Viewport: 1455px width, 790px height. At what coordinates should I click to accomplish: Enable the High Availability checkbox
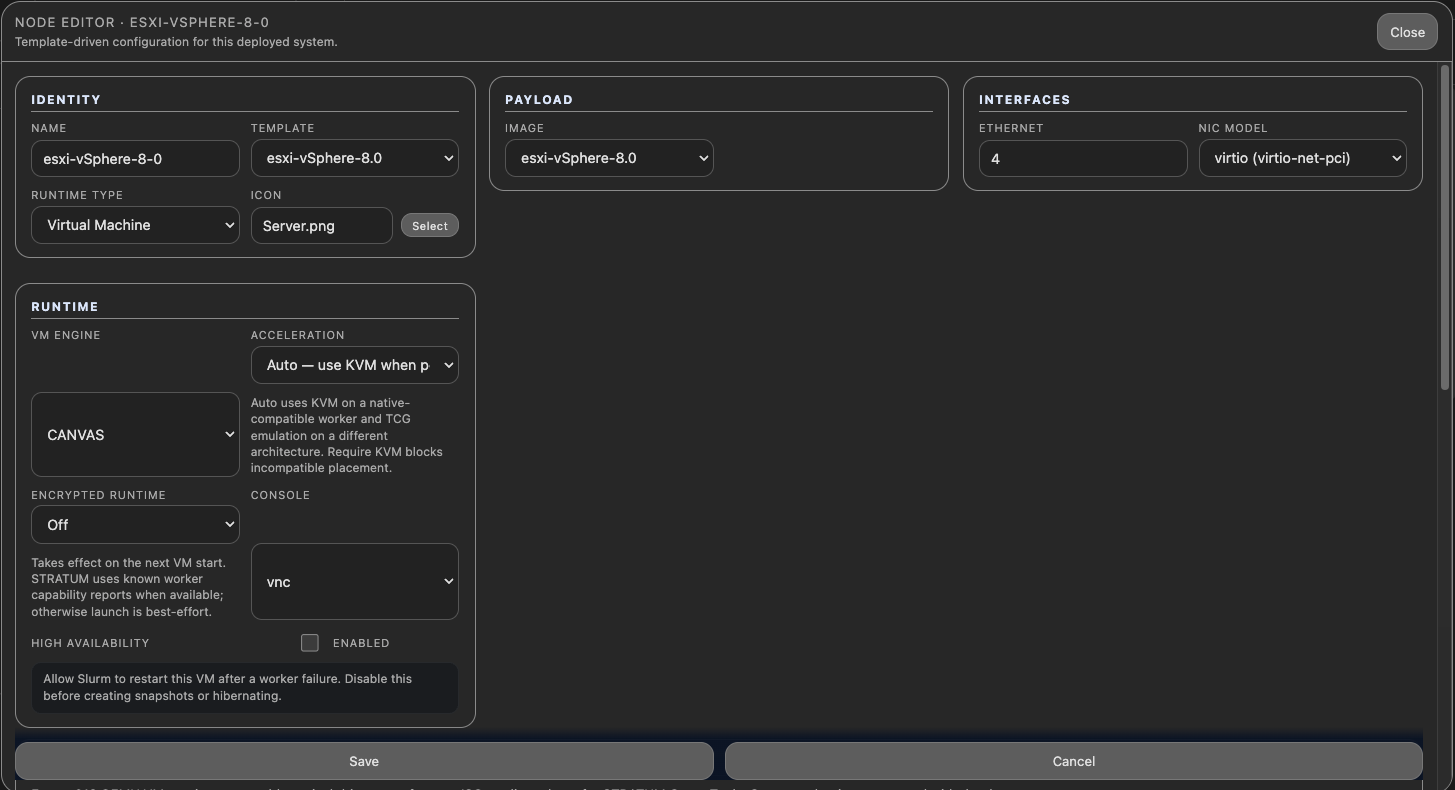(310, 643)
